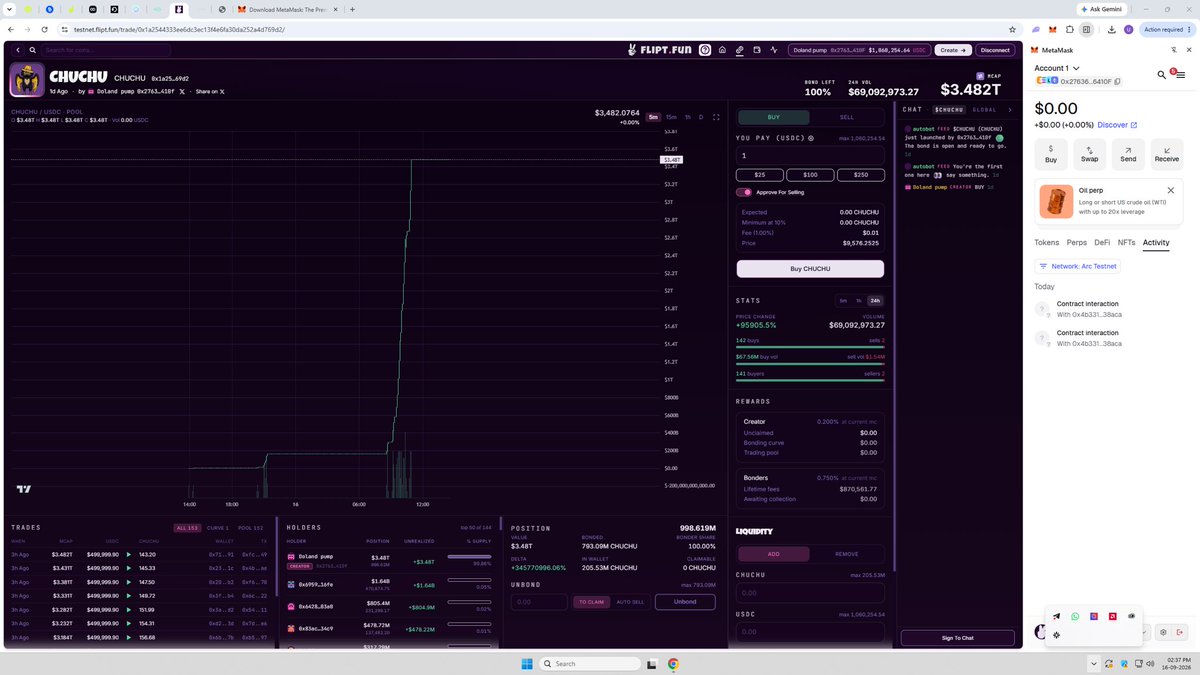The image size is (1200, 675).
Task: Copy MetaMask account address icon
Action: point(1117,81)
